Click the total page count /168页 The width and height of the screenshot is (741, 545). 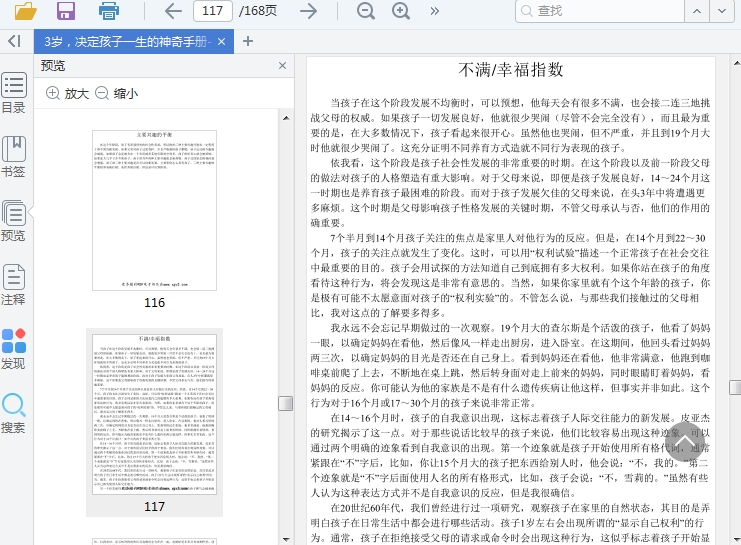[x=258, y=11]
